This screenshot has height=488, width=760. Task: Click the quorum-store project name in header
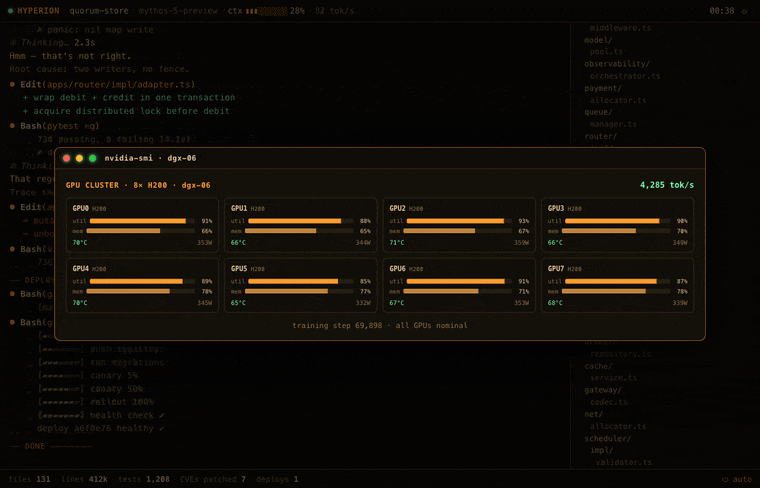coord(99,11)
